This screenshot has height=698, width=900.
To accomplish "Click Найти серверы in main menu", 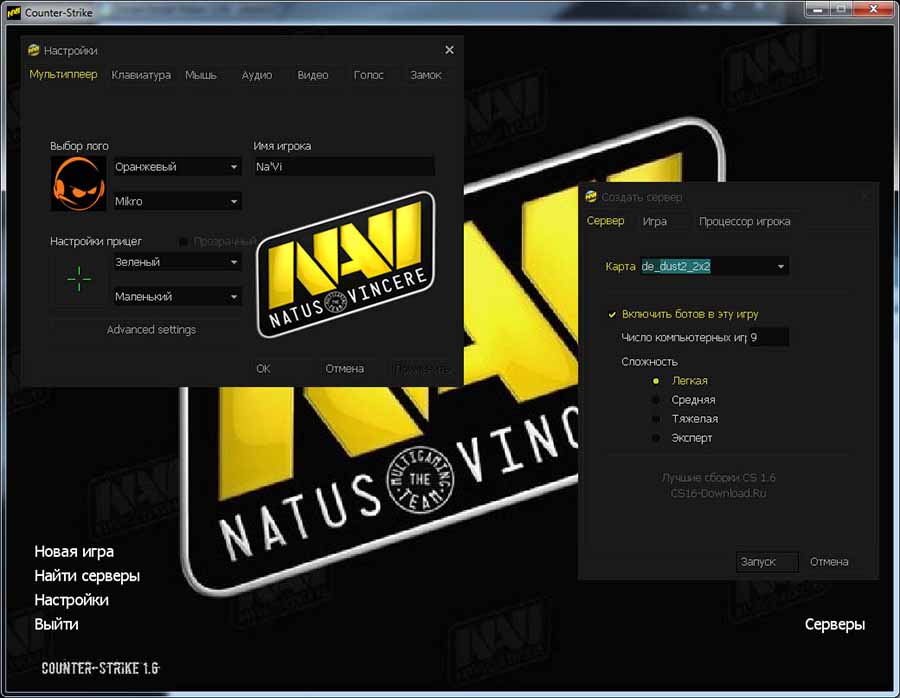I will pos(87,576).
